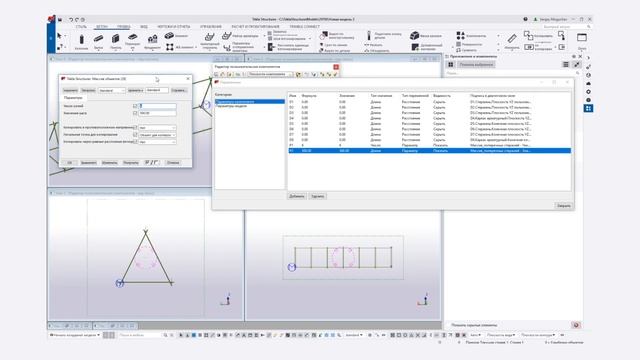Click Изменить in the array dialog
Screen dimensions: 640x360
109,162
